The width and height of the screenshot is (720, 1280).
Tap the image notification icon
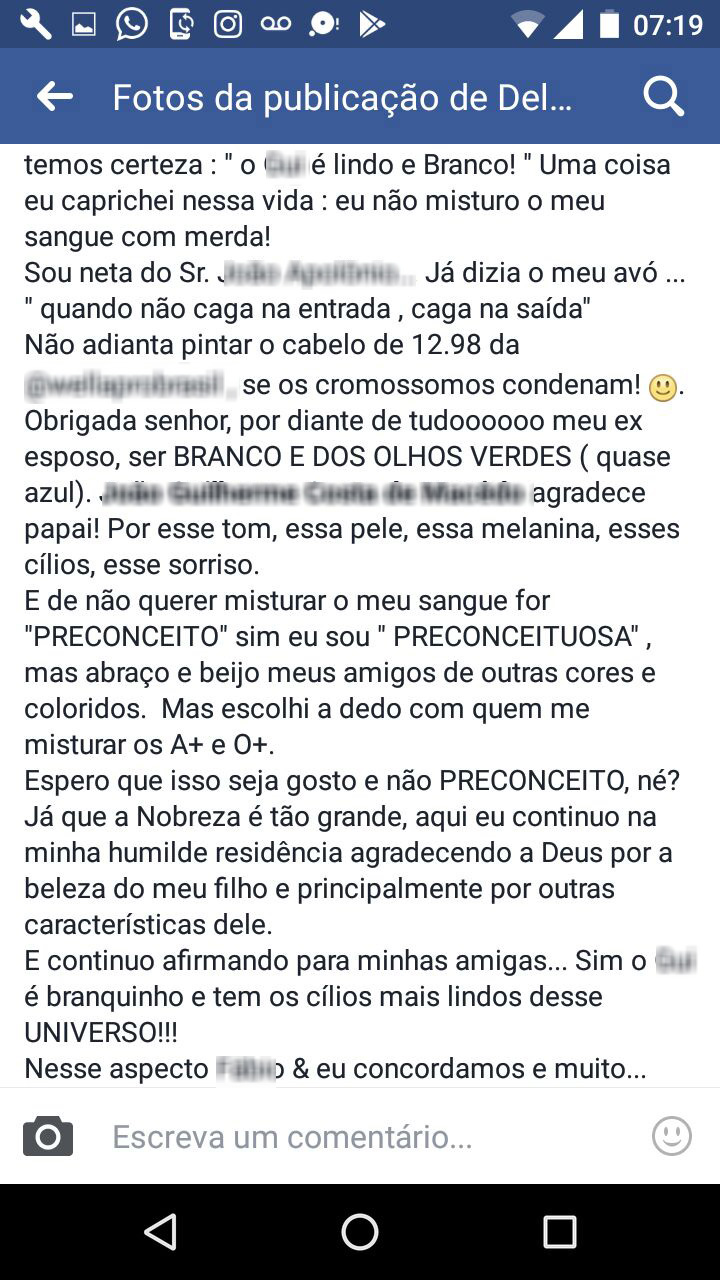[84, 25]
